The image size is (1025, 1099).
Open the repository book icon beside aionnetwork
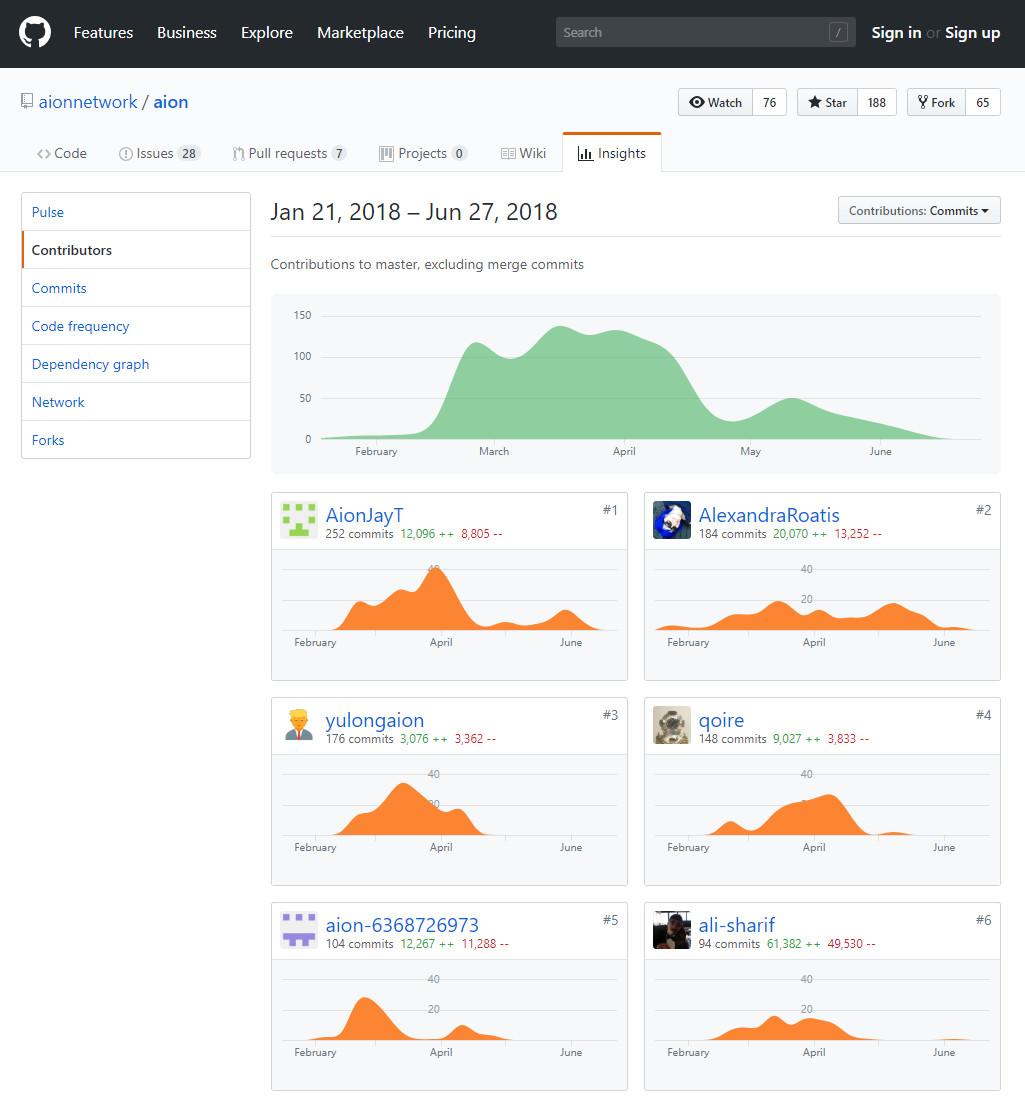point(27,102)
